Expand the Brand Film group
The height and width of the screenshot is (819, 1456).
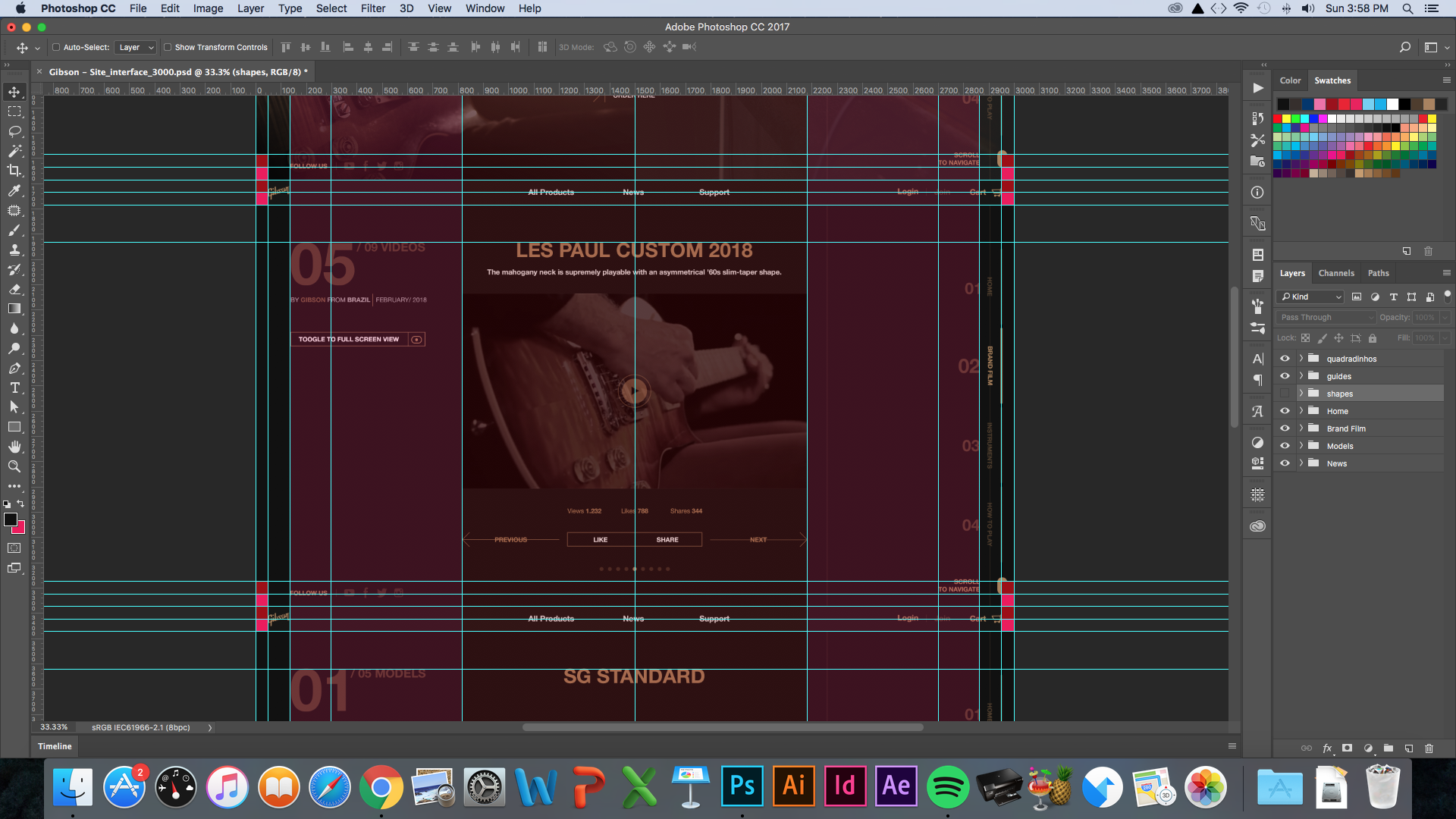1301,428
